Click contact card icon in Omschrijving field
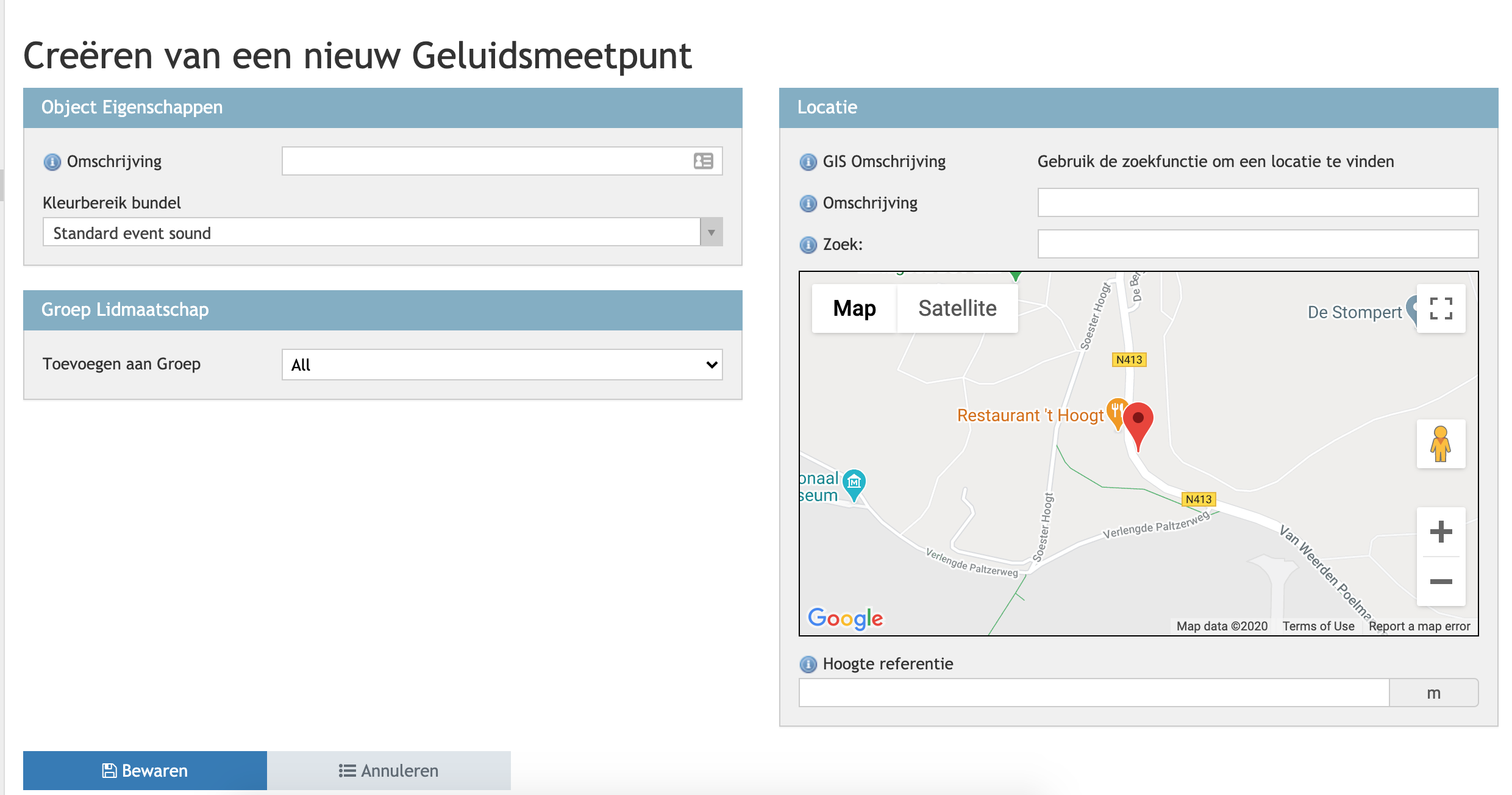 click(x=703, y=161)
